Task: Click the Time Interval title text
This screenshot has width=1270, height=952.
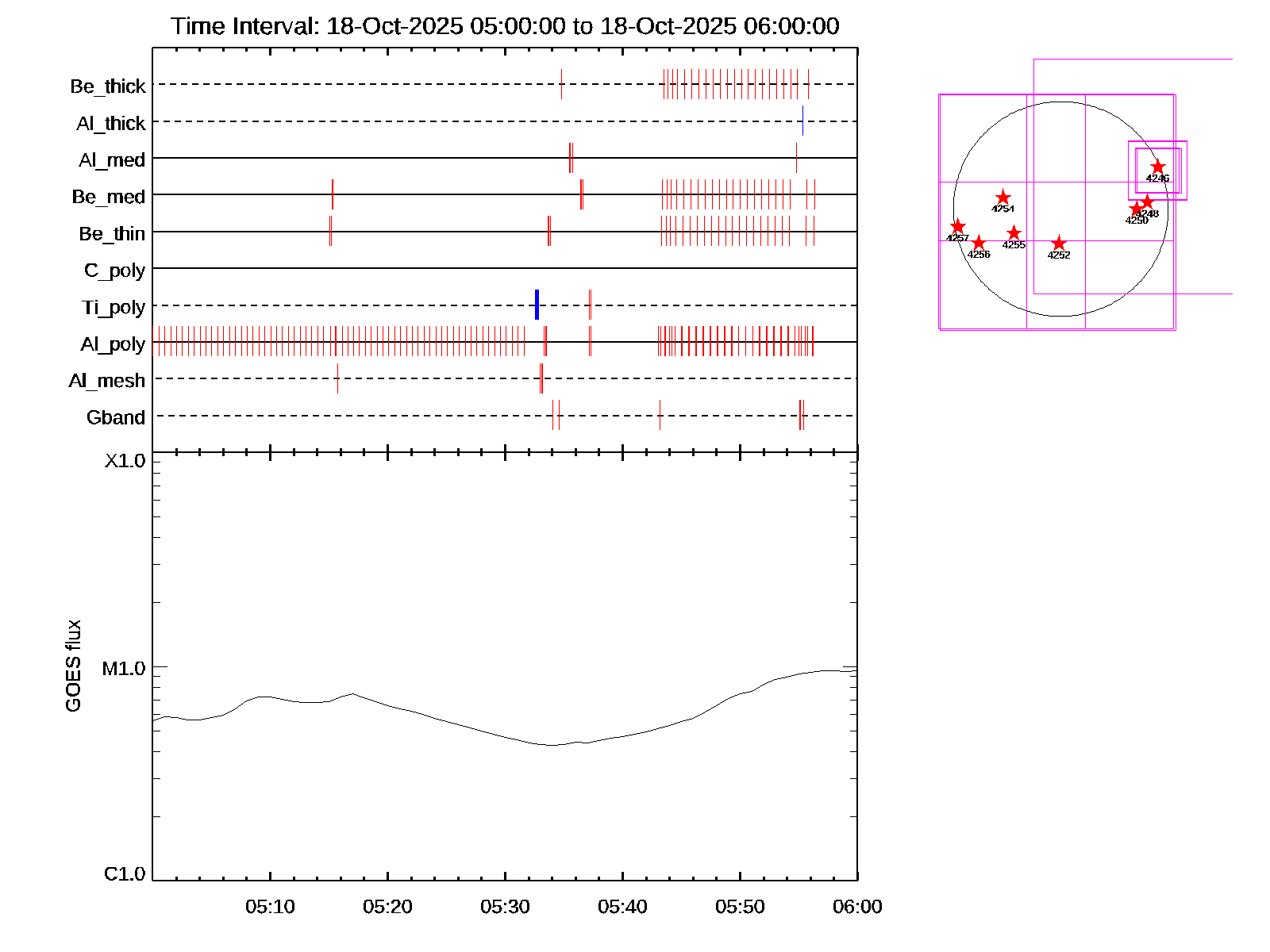Action: pyautogui.click(x=505, y=26)
